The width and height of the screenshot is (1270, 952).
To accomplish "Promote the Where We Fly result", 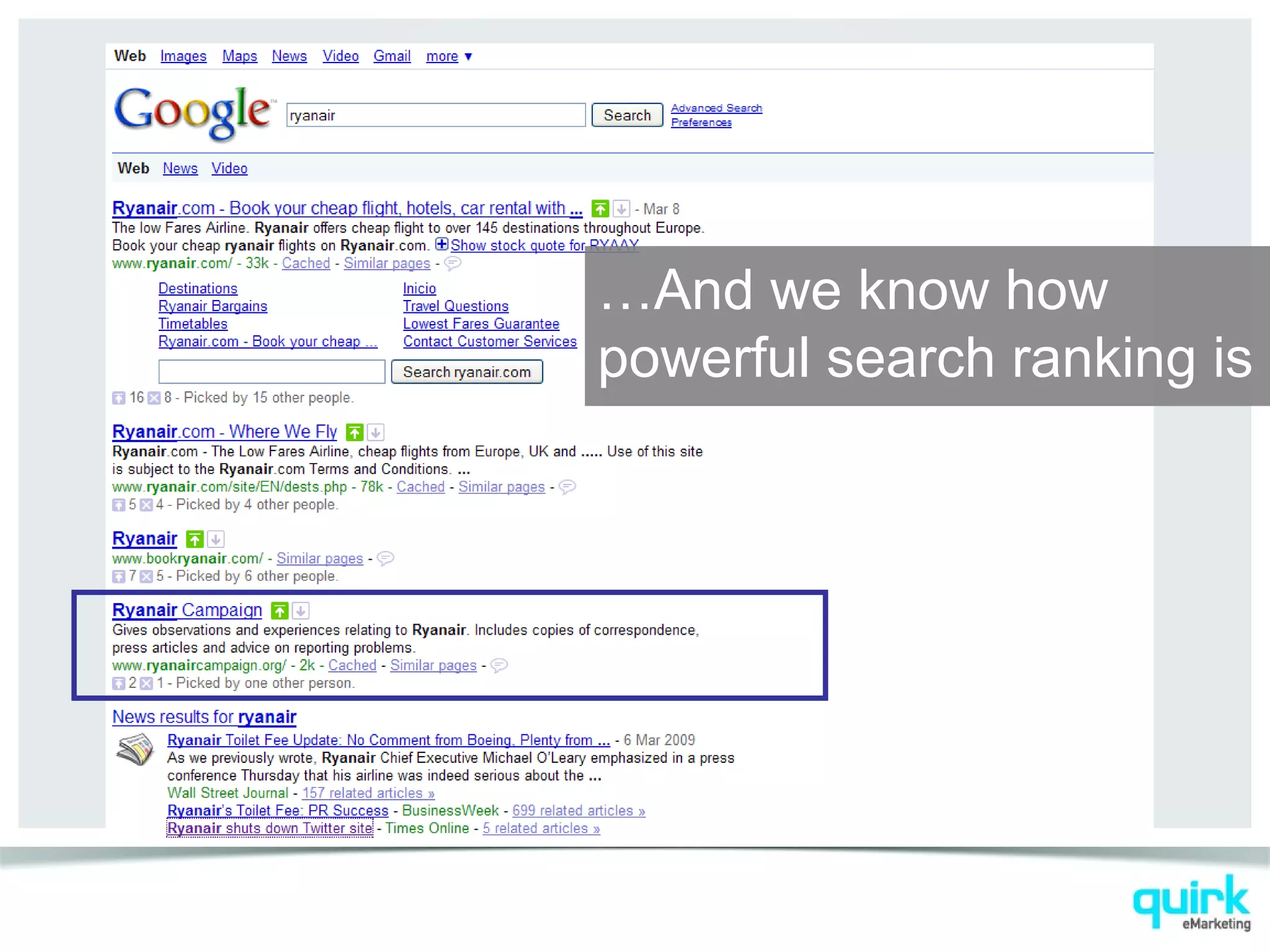I will [x=354, y=432].
